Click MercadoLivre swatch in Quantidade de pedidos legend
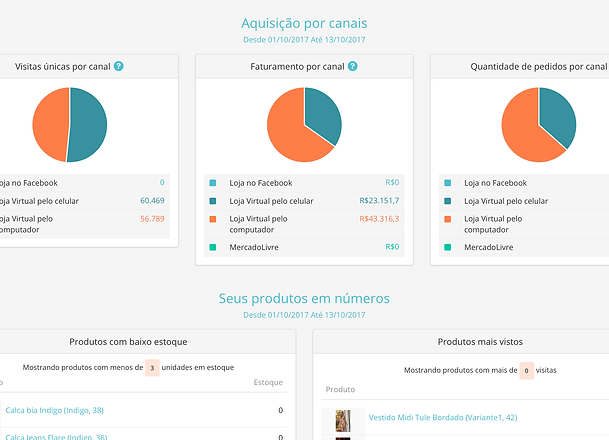 [447, 247]
